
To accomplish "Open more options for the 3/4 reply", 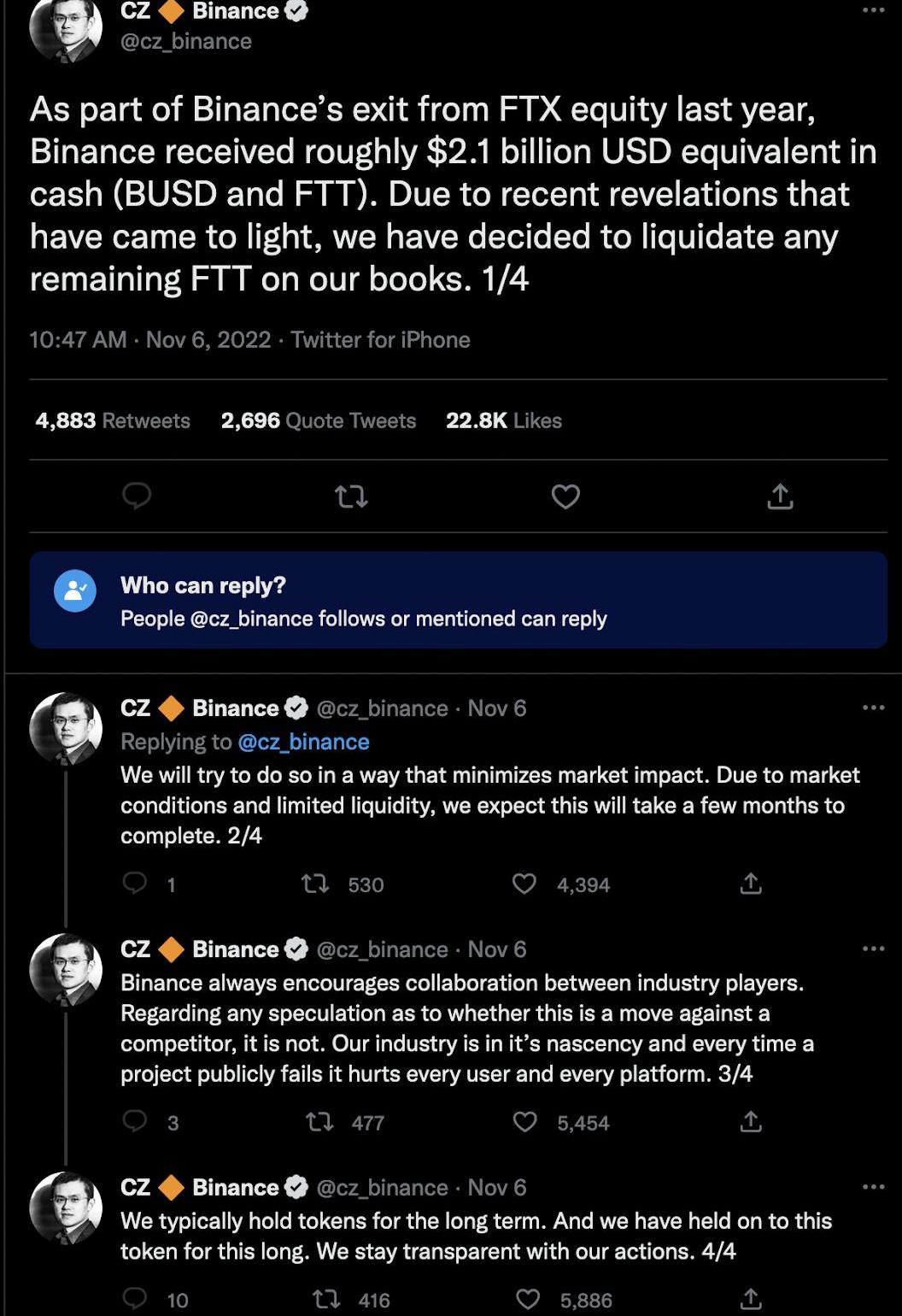I will click(x=873, y=949).
